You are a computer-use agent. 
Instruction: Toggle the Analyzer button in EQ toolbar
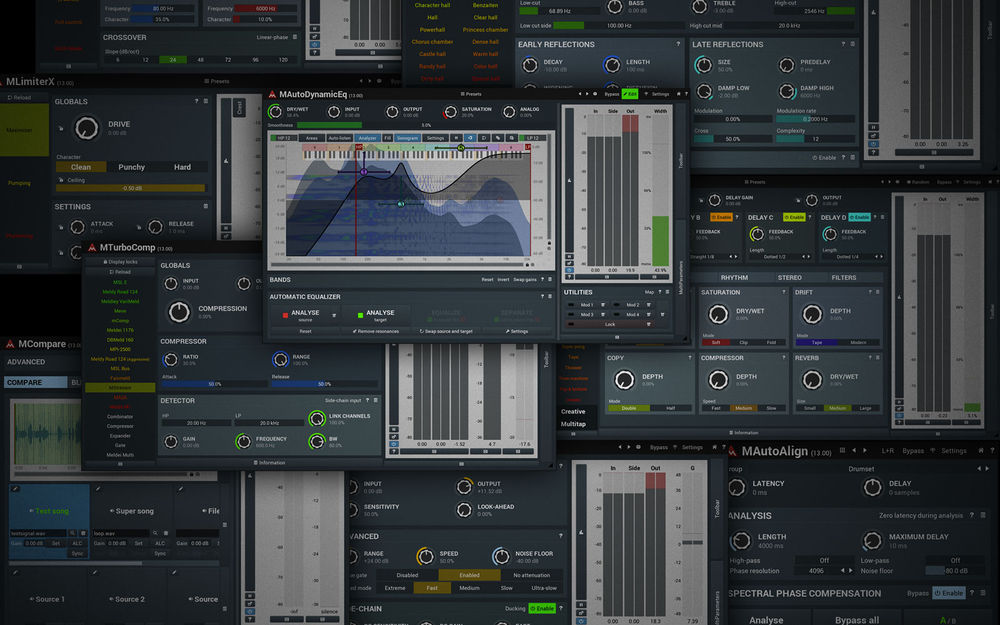point(367,138)
